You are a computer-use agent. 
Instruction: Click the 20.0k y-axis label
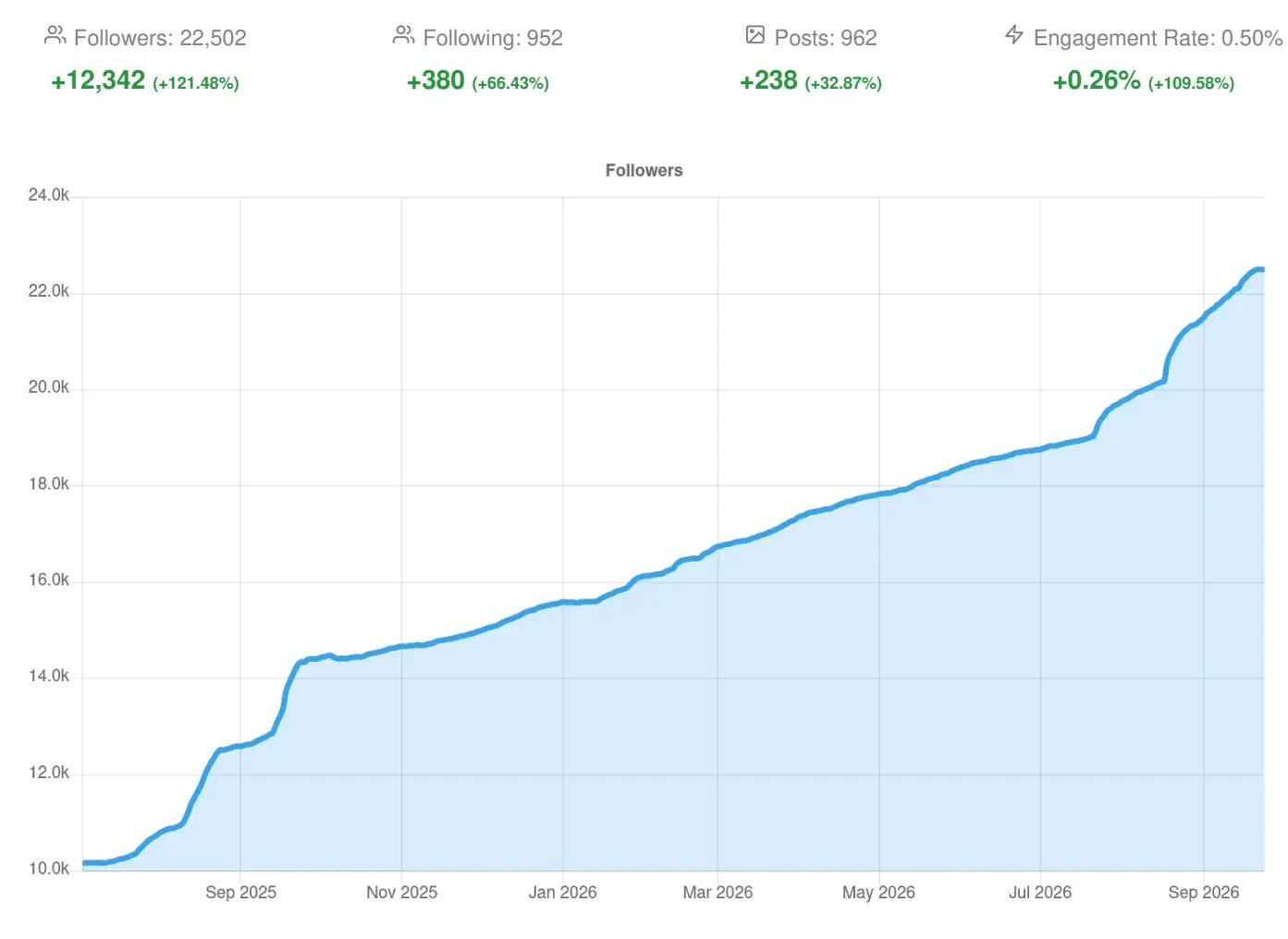coord(49,387)
